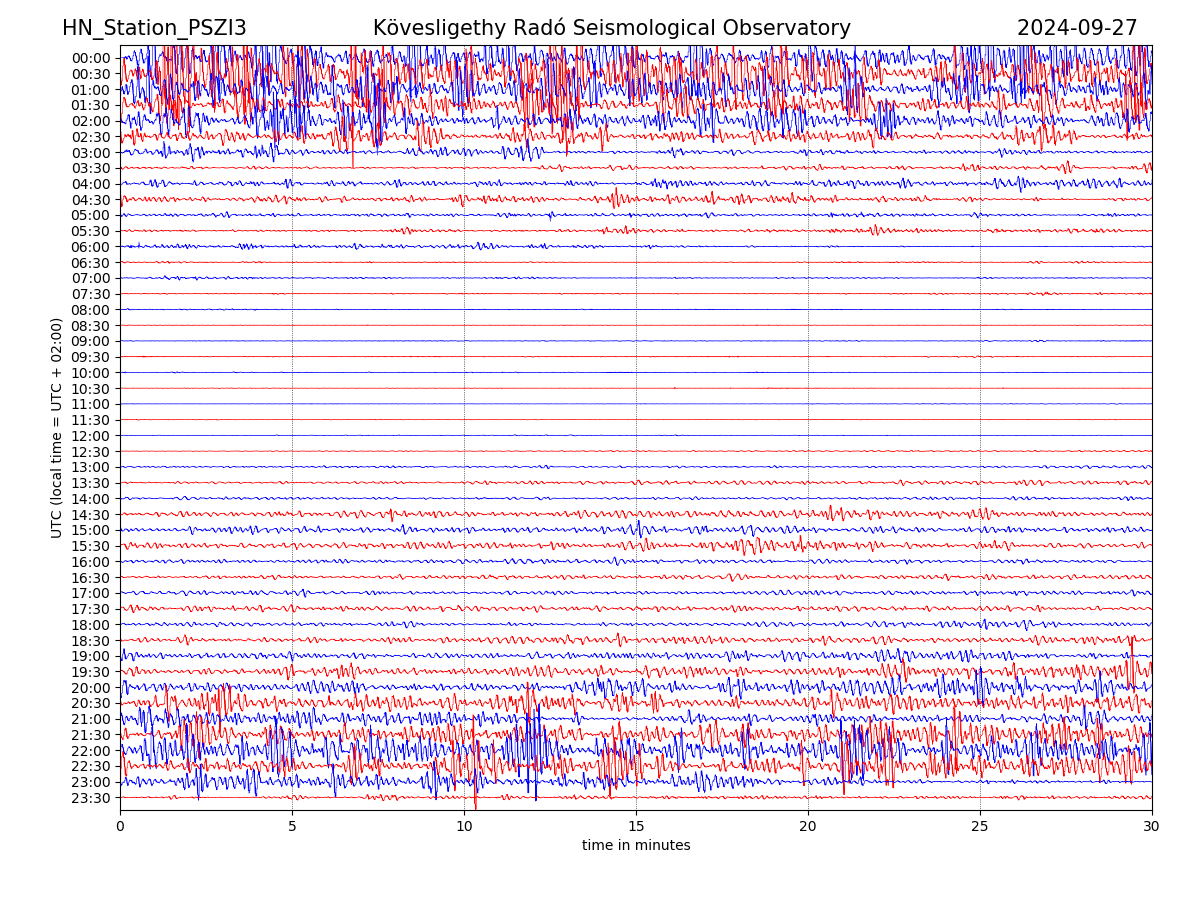Click the x-axis tick labeled 10

pos(464,827)
